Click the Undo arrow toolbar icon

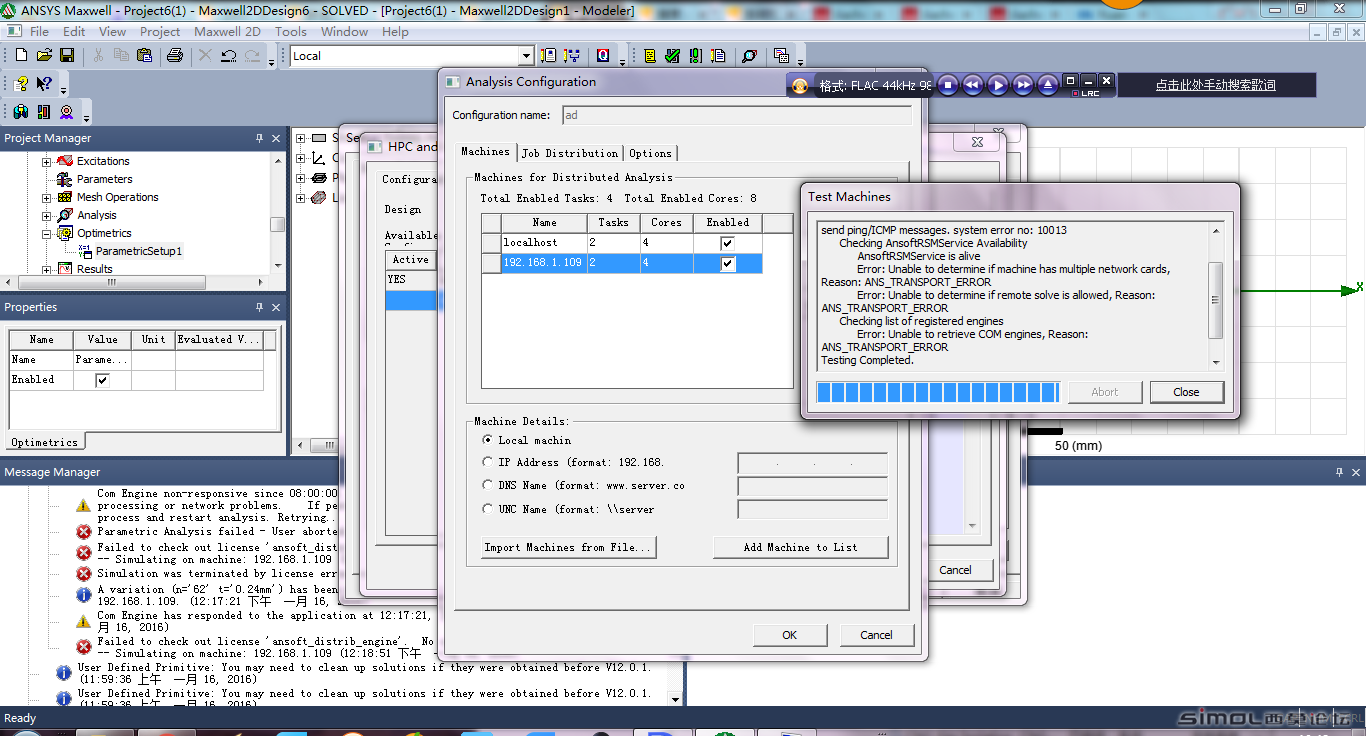228,56
